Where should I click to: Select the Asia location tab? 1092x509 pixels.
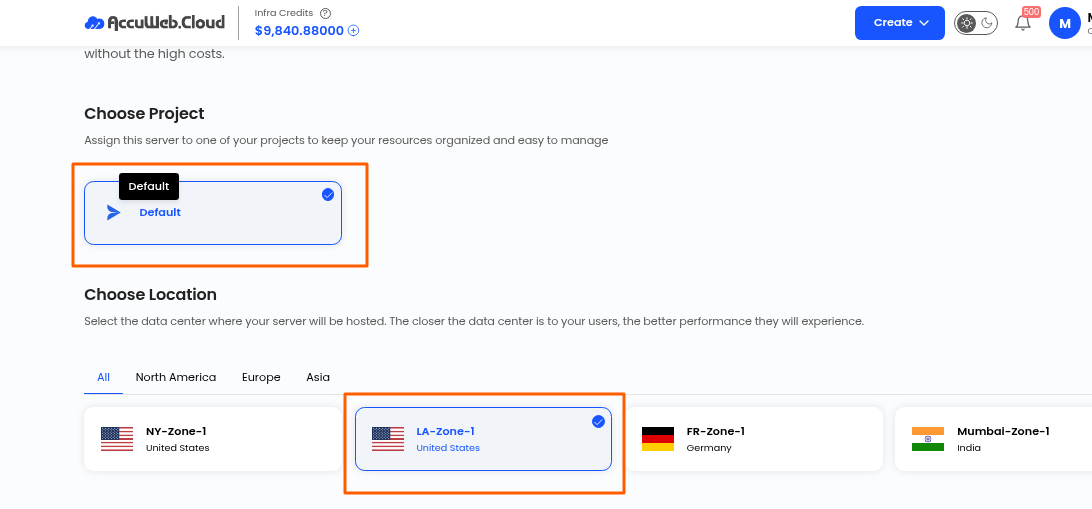[318, 377]
